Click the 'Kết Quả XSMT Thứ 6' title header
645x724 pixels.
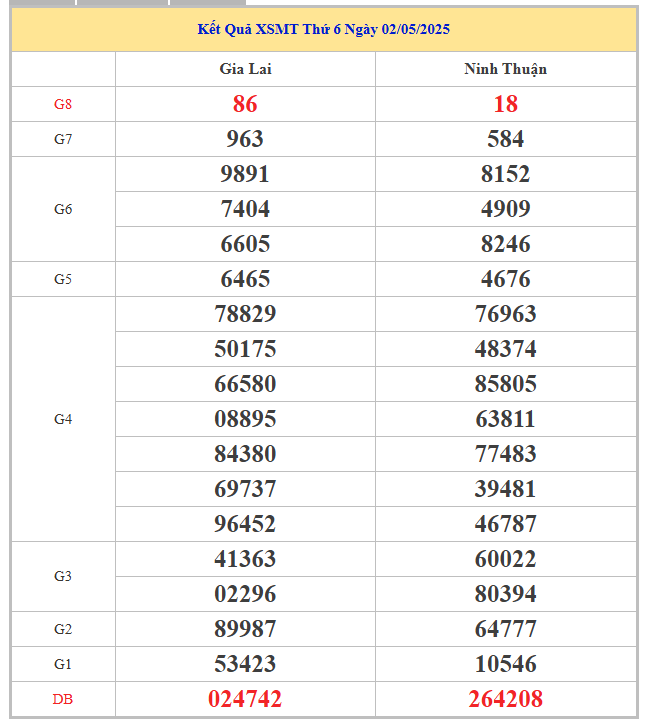[323, 29]
